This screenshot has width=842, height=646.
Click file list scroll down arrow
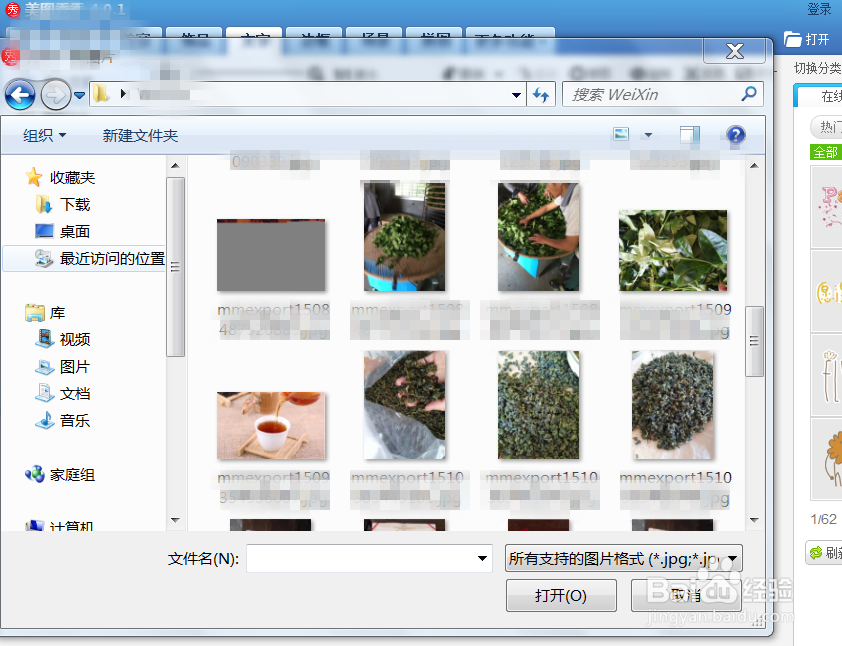point(754,520)
